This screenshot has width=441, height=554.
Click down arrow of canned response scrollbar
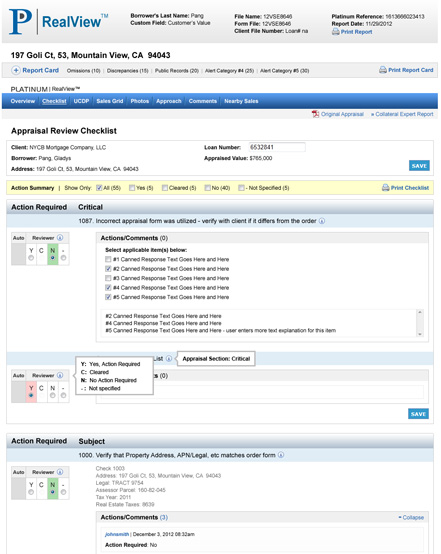tap(420, 334)
